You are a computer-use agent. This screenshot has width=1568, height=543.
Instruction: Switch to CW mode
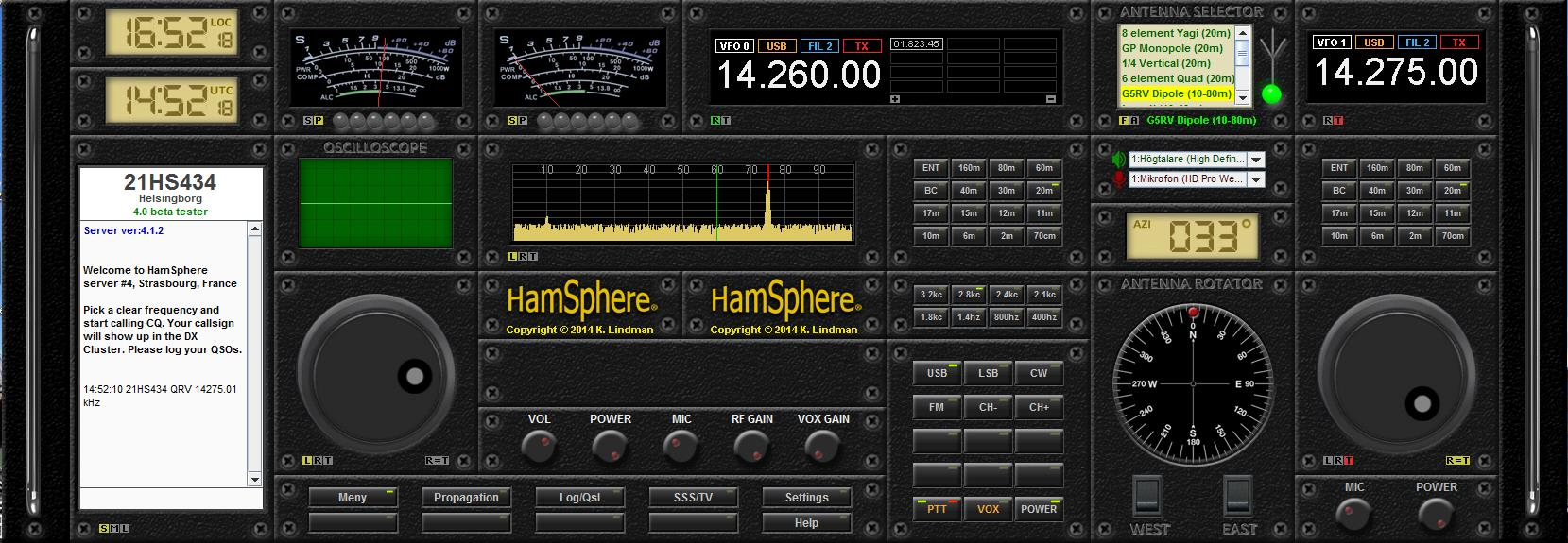tap(1039, 373)
